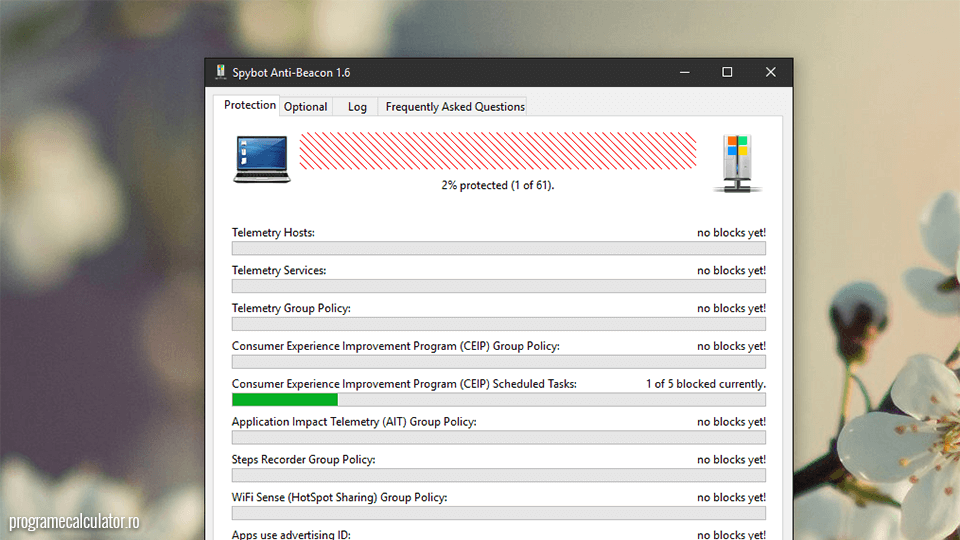Maximize the Spybot Anti-Beacon window
Screen dimensions: 960x540
pyautogui.click(x=727, y=73)
